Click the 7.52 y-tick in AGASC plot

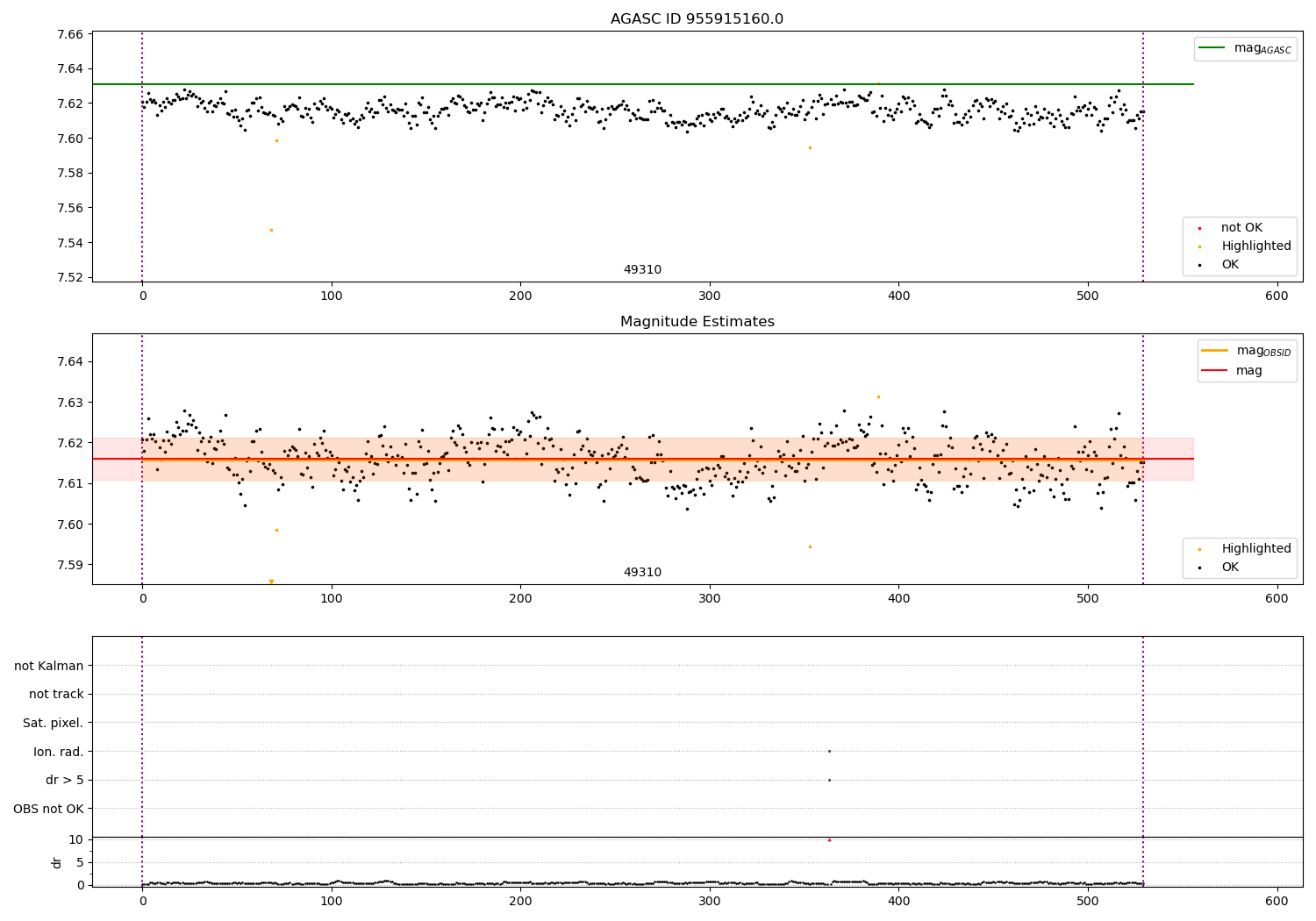[x=69, y=278]
